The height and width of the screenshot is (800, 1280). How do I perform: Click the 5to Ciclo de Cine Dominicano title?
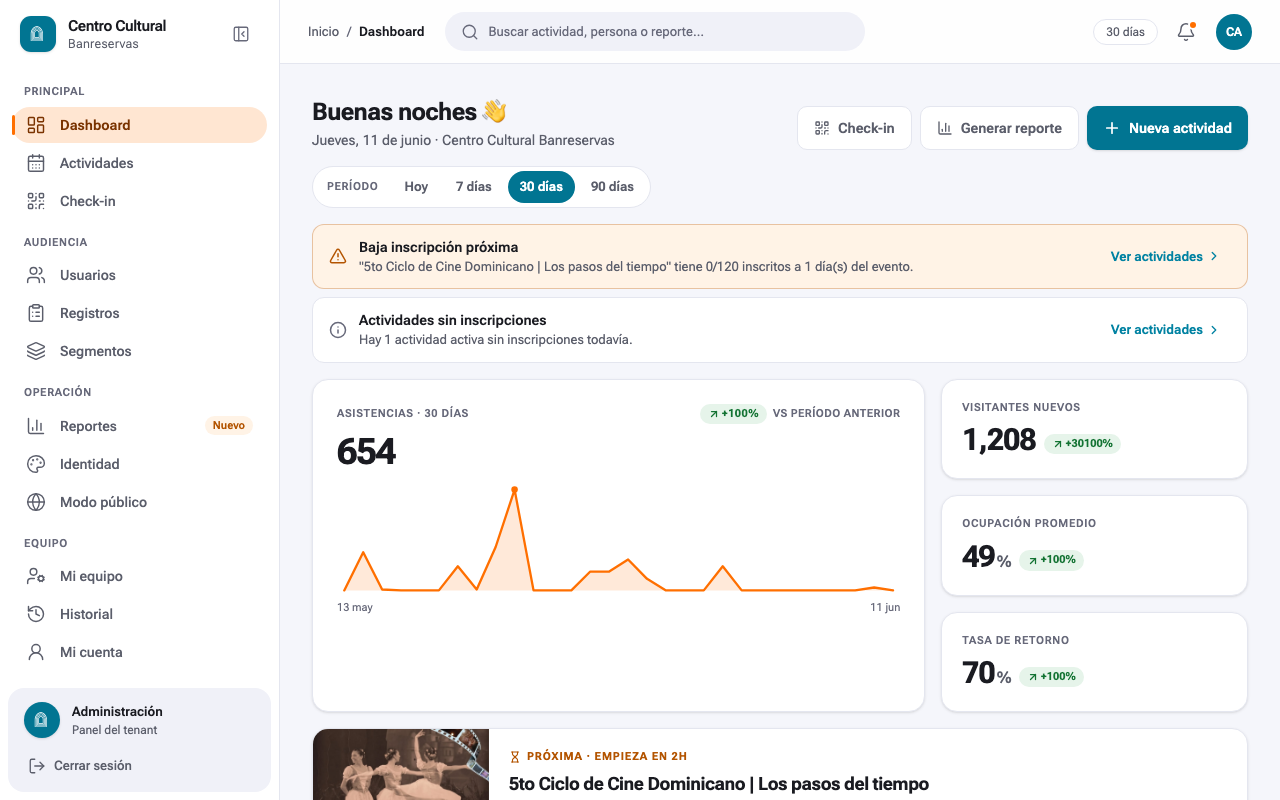(719, 784)
